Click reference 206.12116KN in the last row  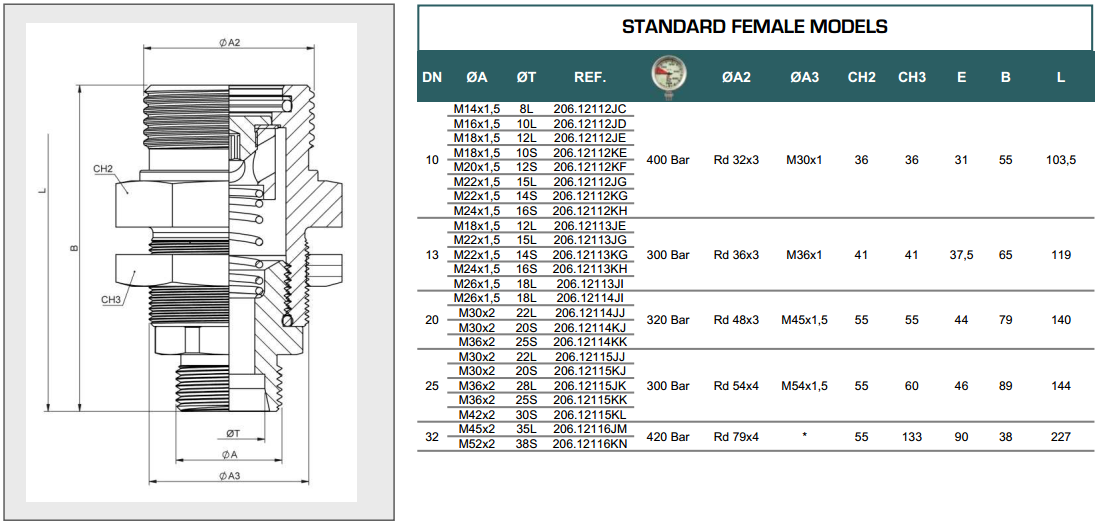[x=589, y=444]
